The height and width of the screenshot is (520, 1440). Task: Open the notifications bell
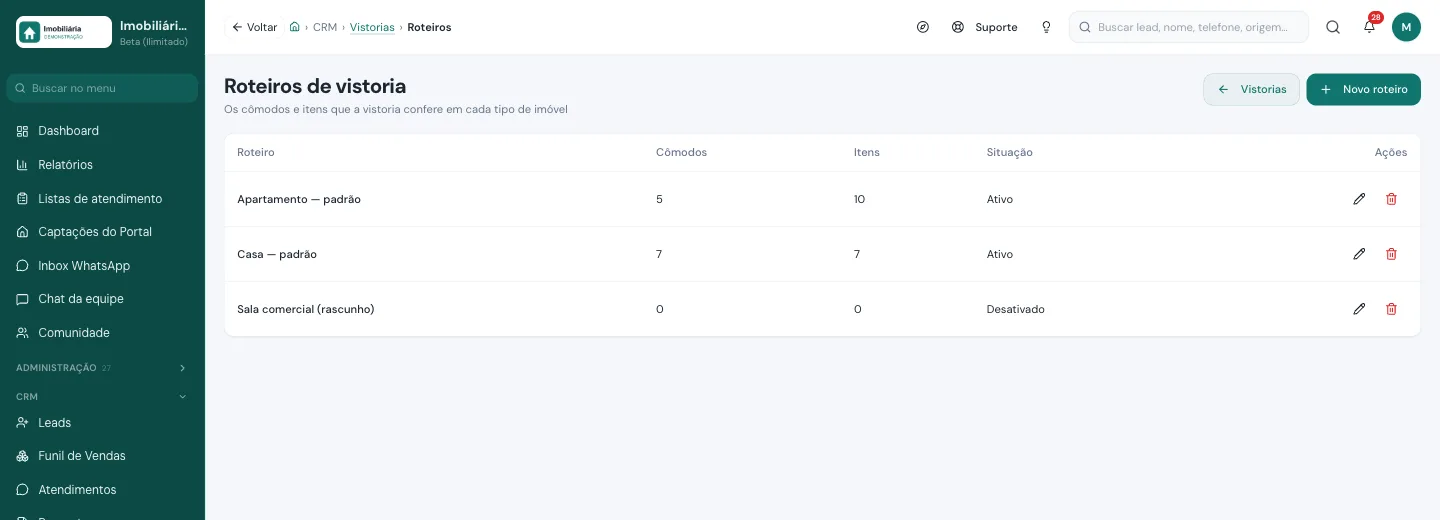pos(1370,27)
